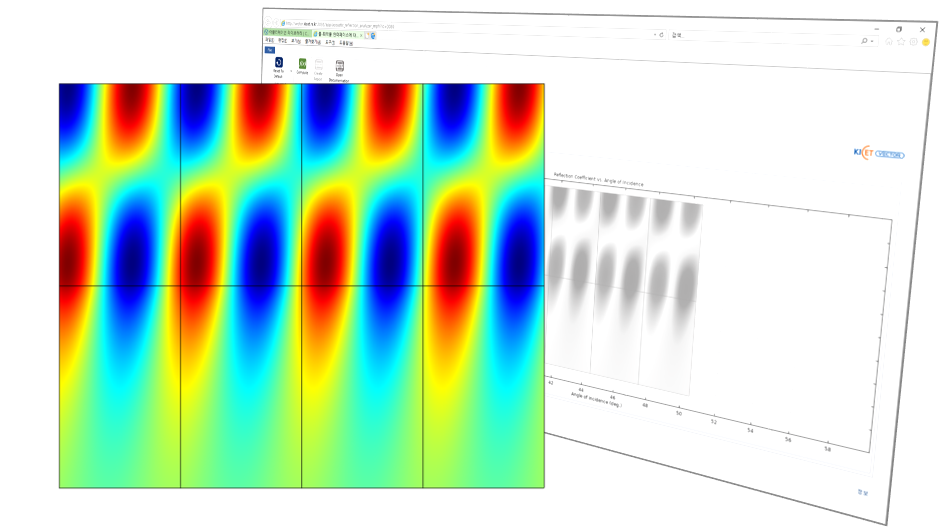The width and height of the screenshot is (945, 531).
Task: Click the Create Report icon
Action: coord(319,66)
